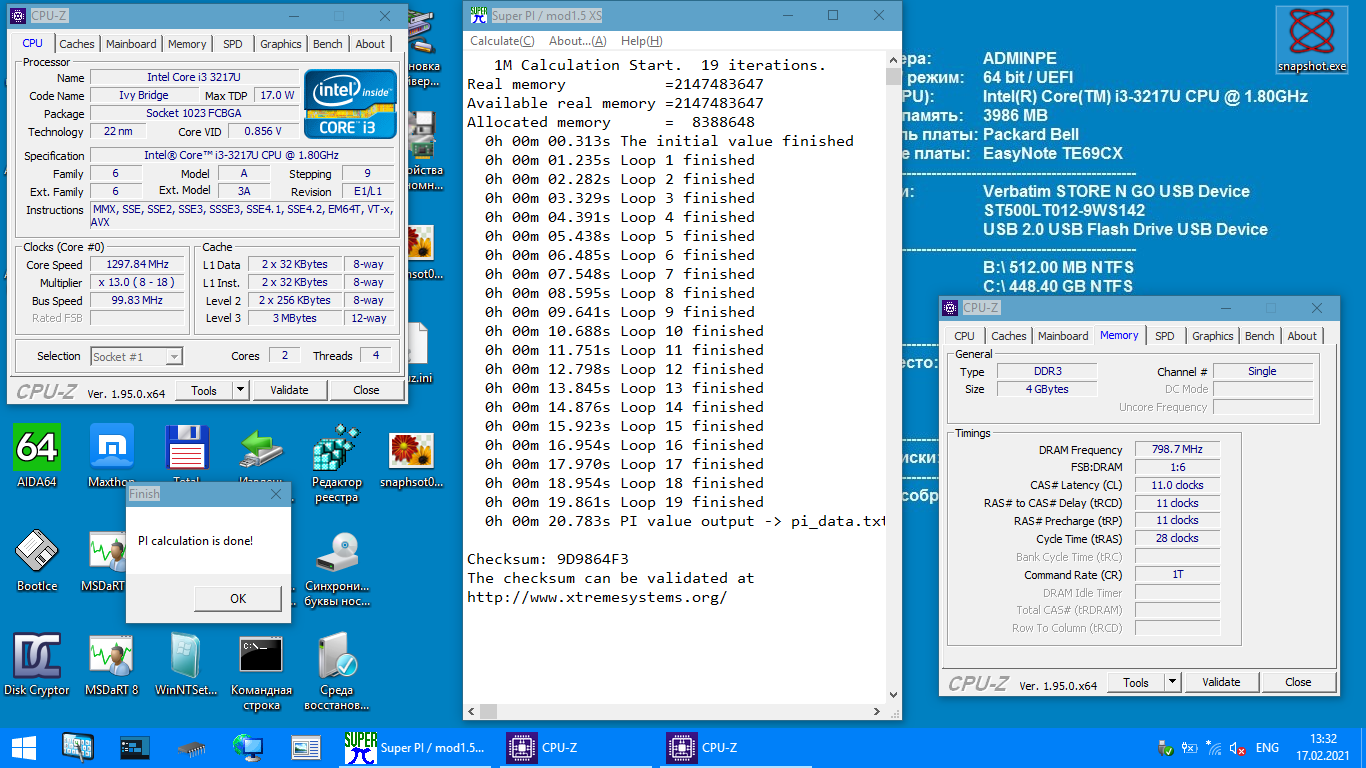Open the WinNTSetup desktop icon
Viewport: 1366px width, 768px height.
186,664
